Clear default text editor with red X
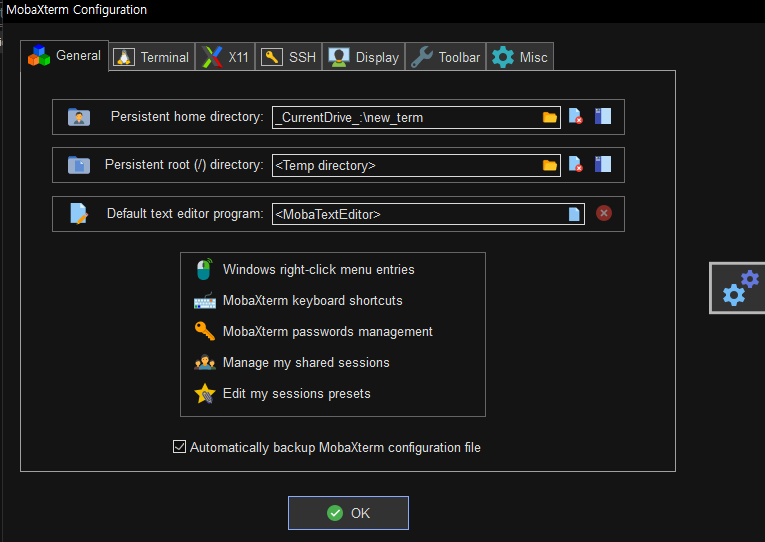Viewport: 765px width, 542px height. pyautogui.click(x=604, y=213)
